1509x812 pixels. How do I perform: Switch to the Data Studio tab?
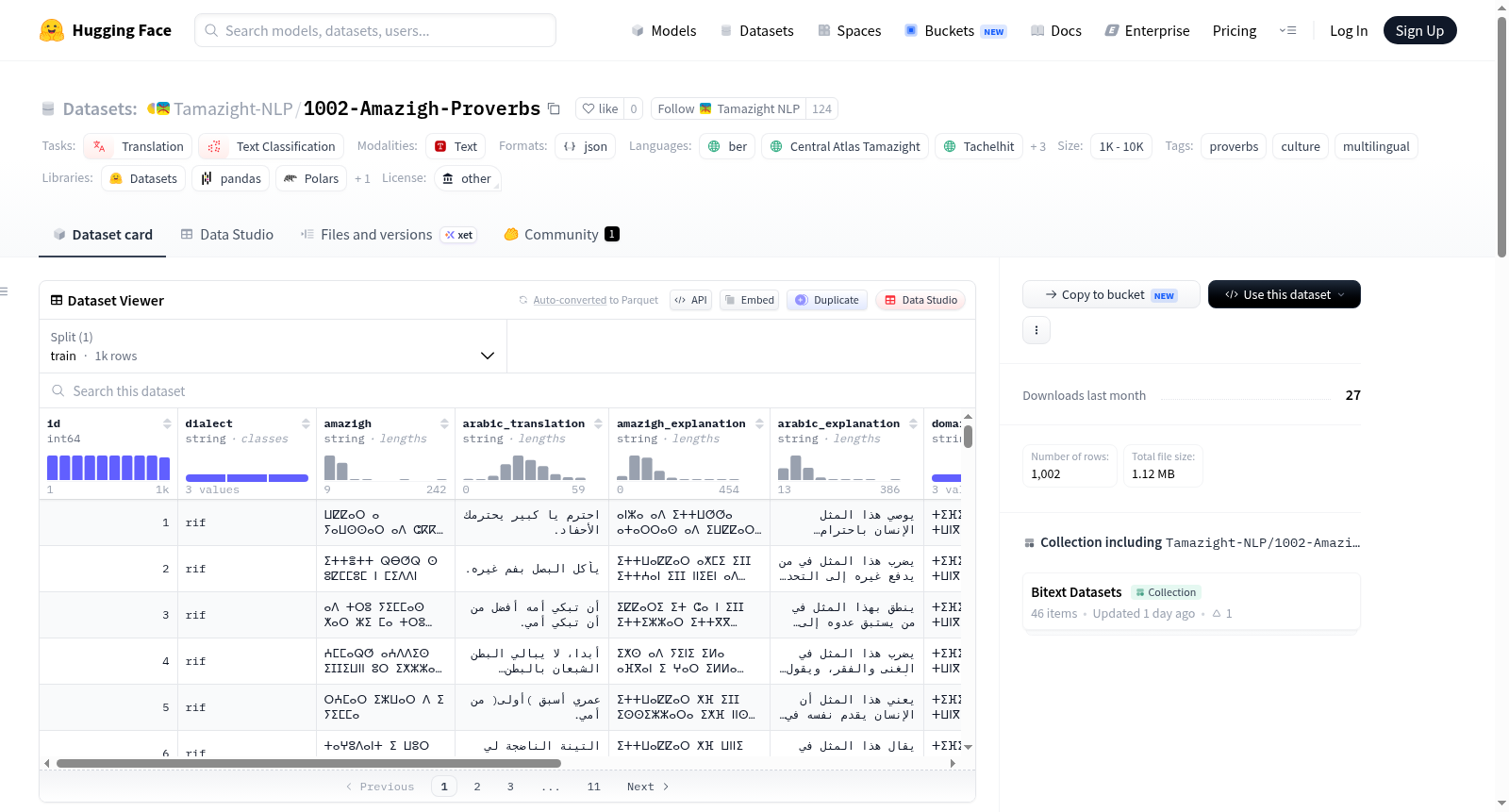pos(227,234)
